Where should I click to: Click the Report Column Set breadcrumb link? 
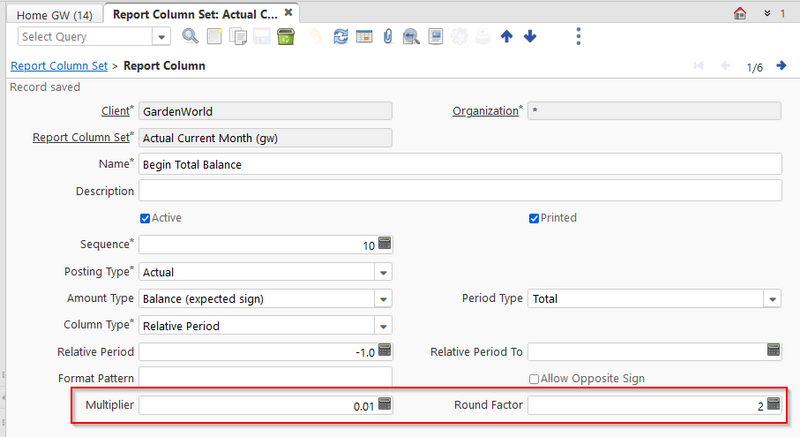[x=59, y=66]
